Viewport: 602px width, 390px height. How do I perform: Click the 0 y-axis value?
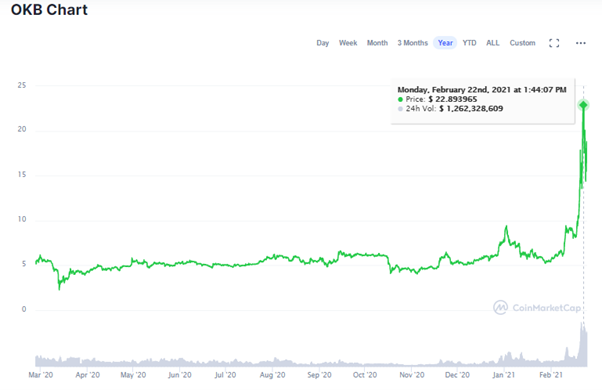(24, 309)
